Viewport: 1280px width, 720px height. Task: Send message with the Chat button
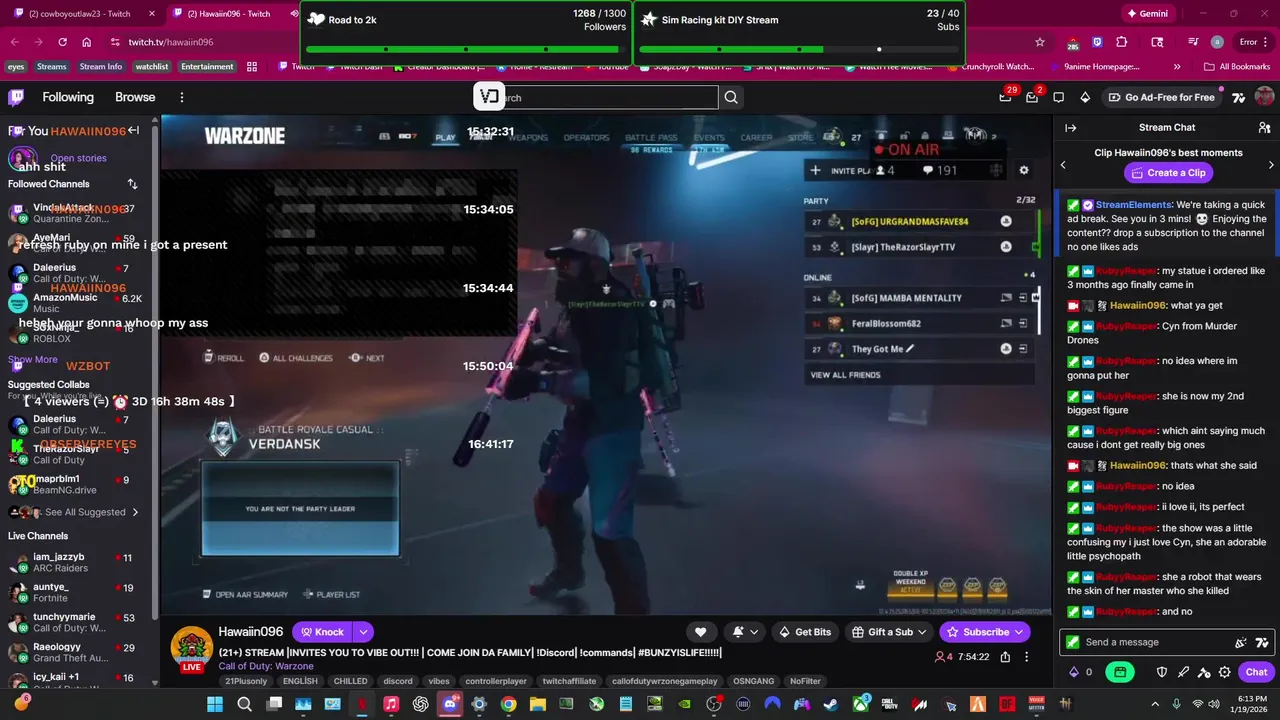pyautogui.click(x=1256, y=672)
